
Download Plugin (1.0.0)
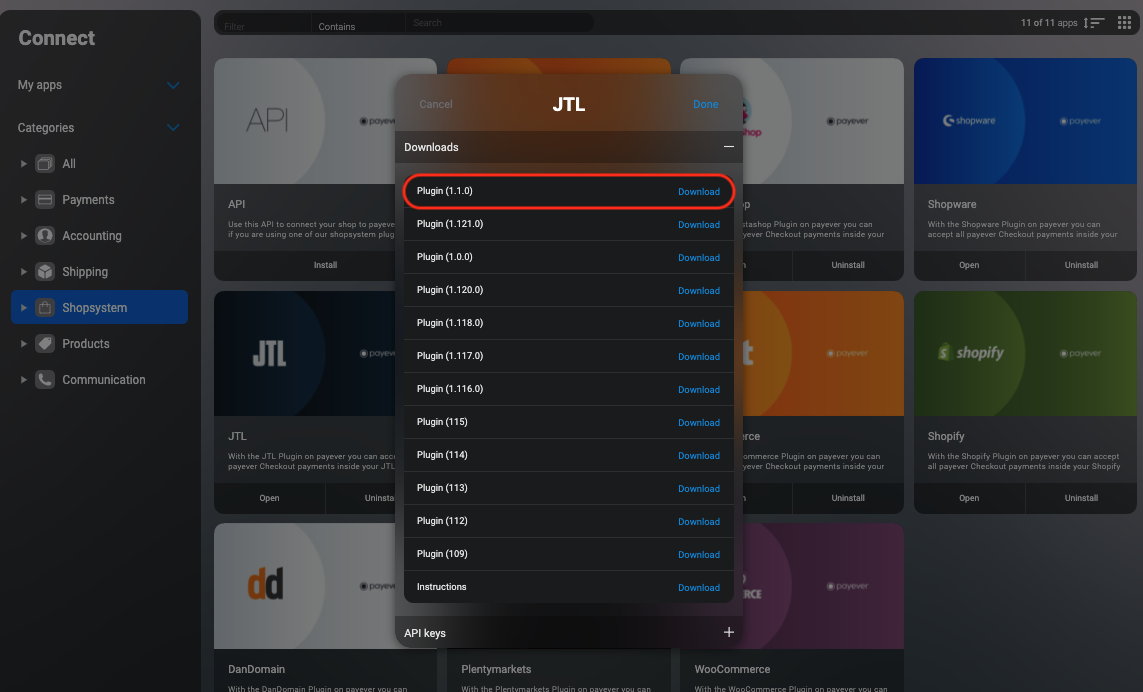[698, 257]
